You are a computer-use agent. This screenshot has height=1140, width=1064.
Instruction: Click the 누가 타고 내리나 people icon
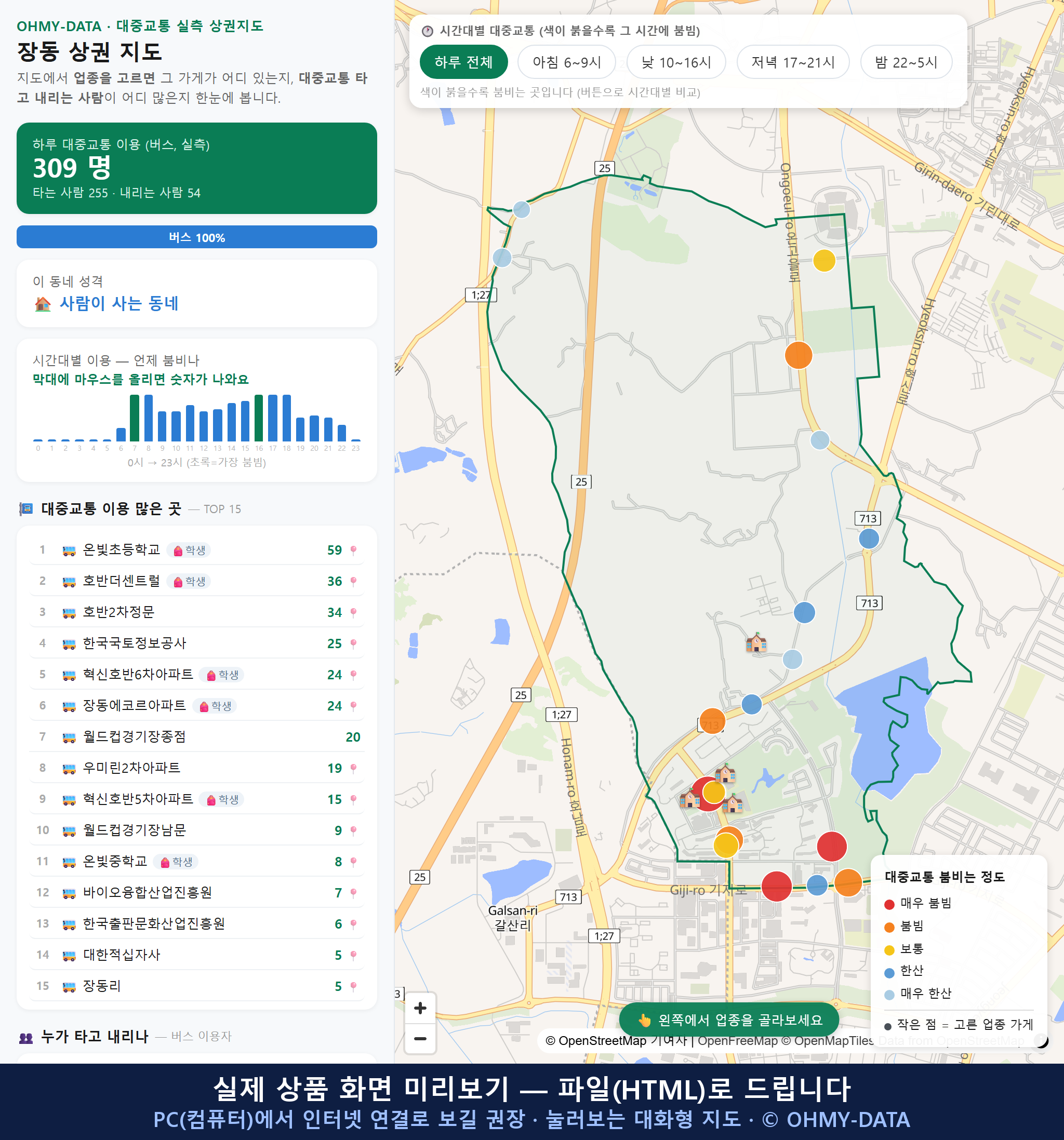[26, 1037]
